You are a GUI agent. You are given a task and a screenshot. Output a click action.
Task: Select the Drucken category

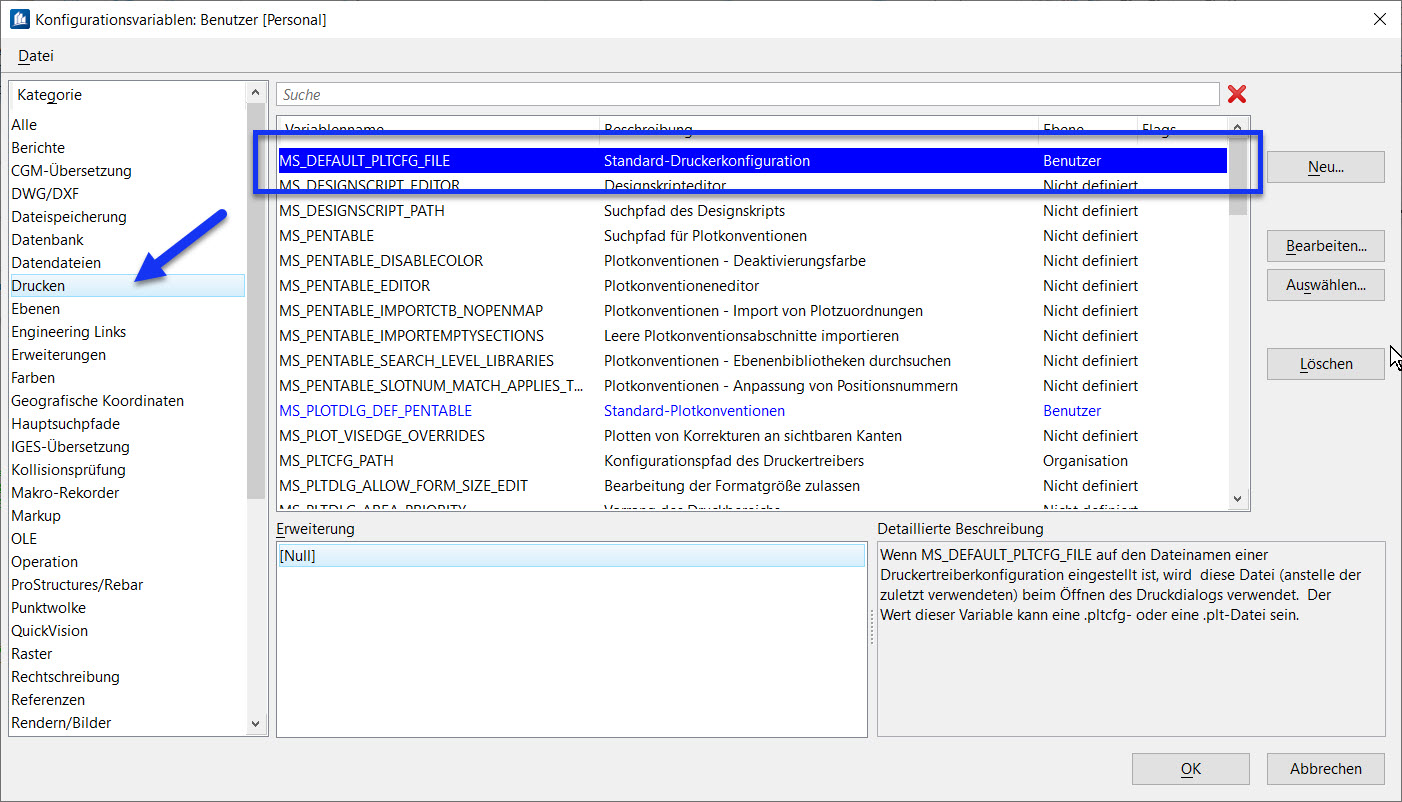(x=127, y=286)
